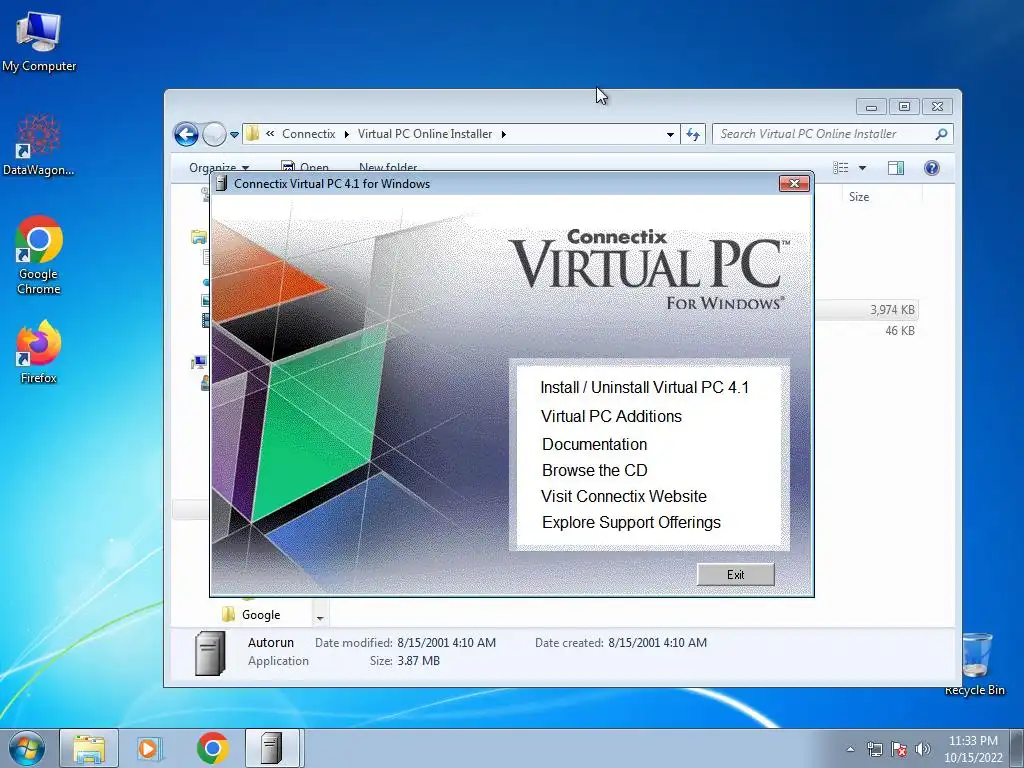Screen dimensions: 1024x768
Task: Open Windows Explorer from the taskbar
Action: pyautogui.click(x=89, y=748)
